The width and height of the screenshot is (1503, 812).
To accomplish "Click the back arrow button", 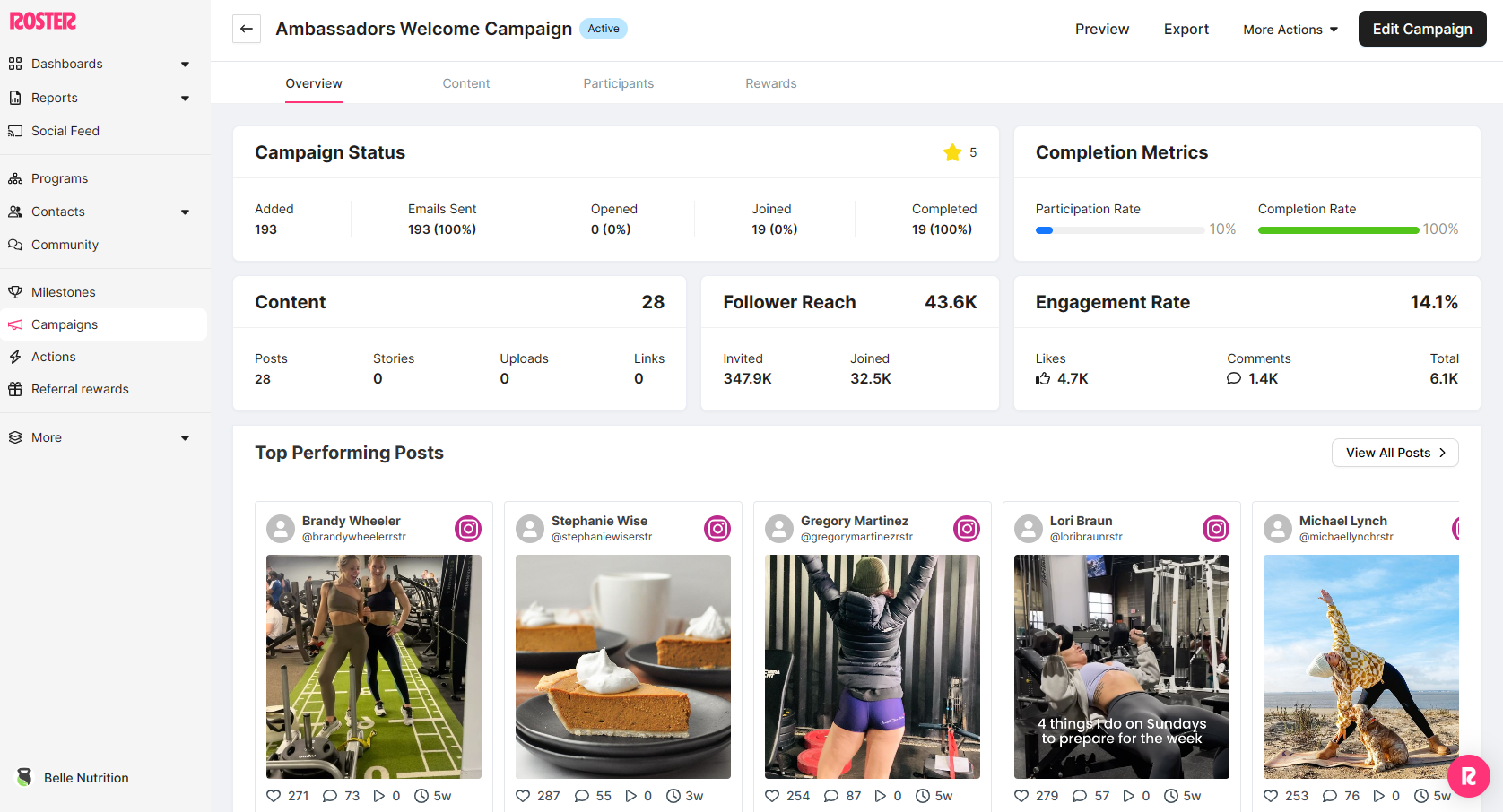I will pos(247,29).
